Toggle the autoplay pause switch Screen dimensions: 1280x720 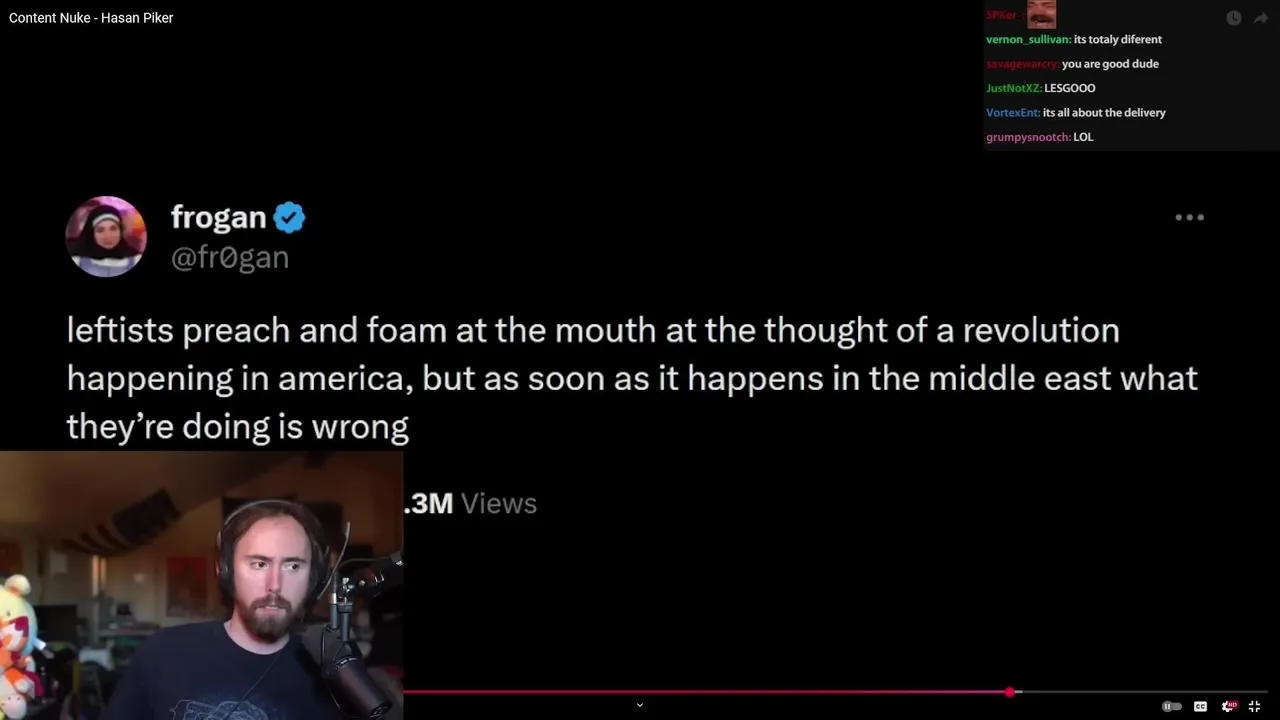[1171, 706]
